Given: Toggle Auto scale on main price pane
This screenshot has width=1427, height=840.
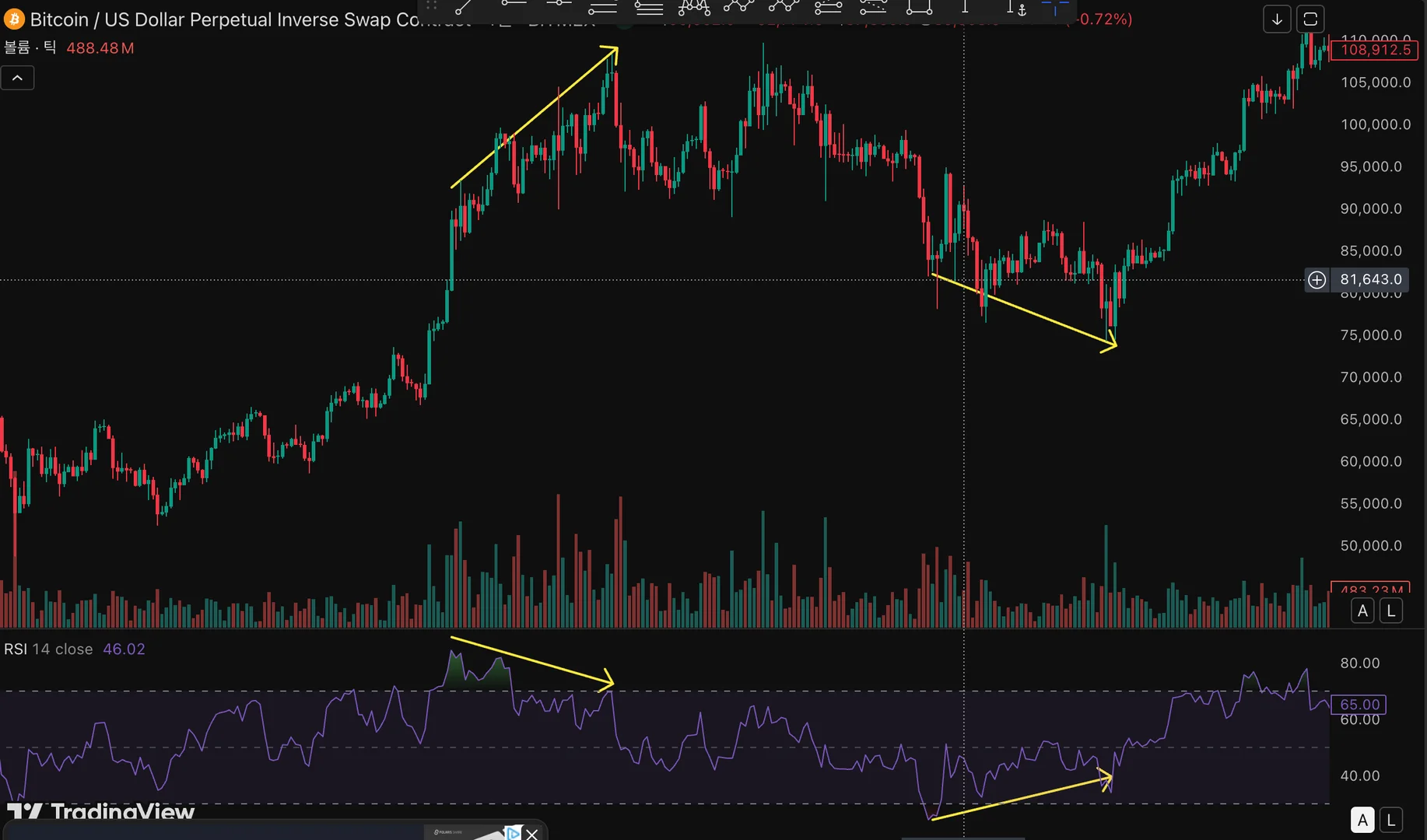Looking at the screenshot, I should pyautogui.click(x=1362, y=611).
